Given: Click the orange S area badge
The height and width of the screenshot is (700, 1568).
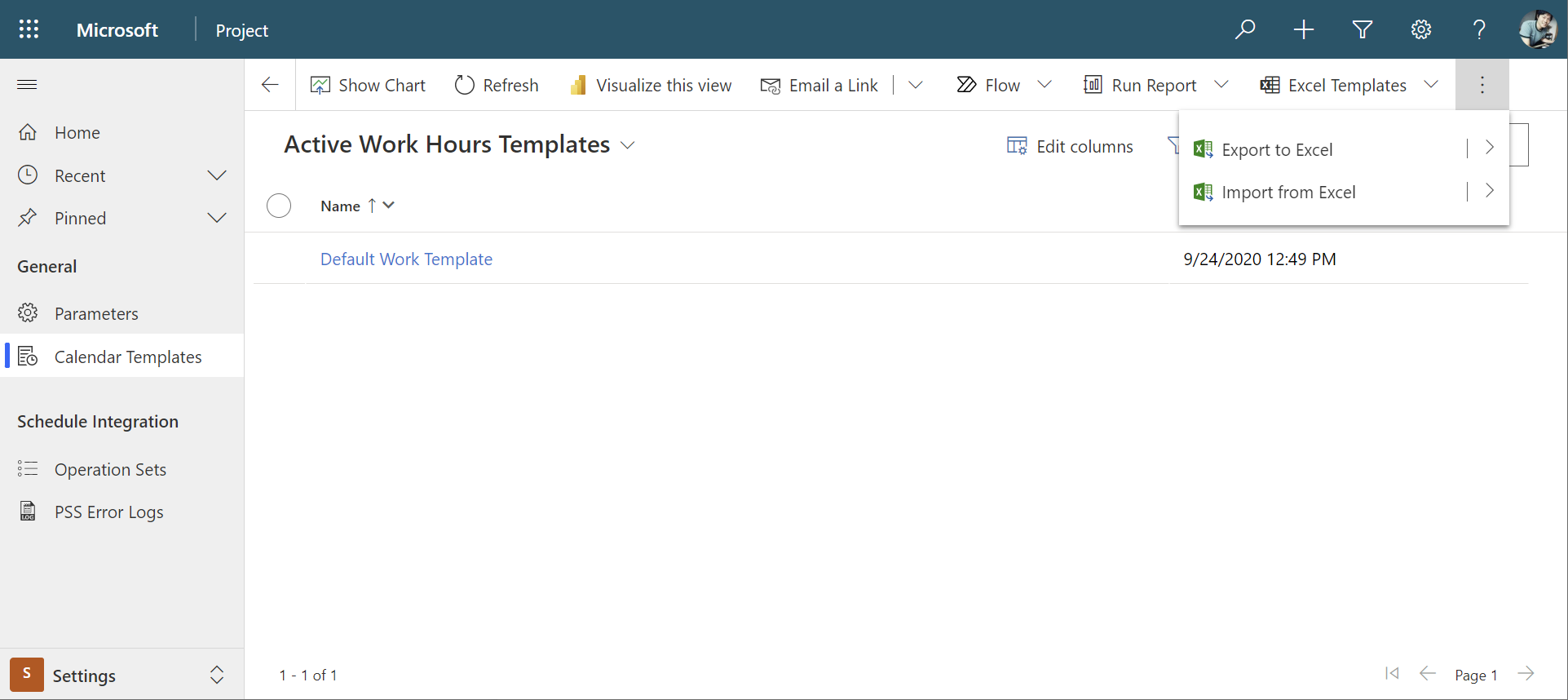Looking at the screenshot, I should 27,675.
